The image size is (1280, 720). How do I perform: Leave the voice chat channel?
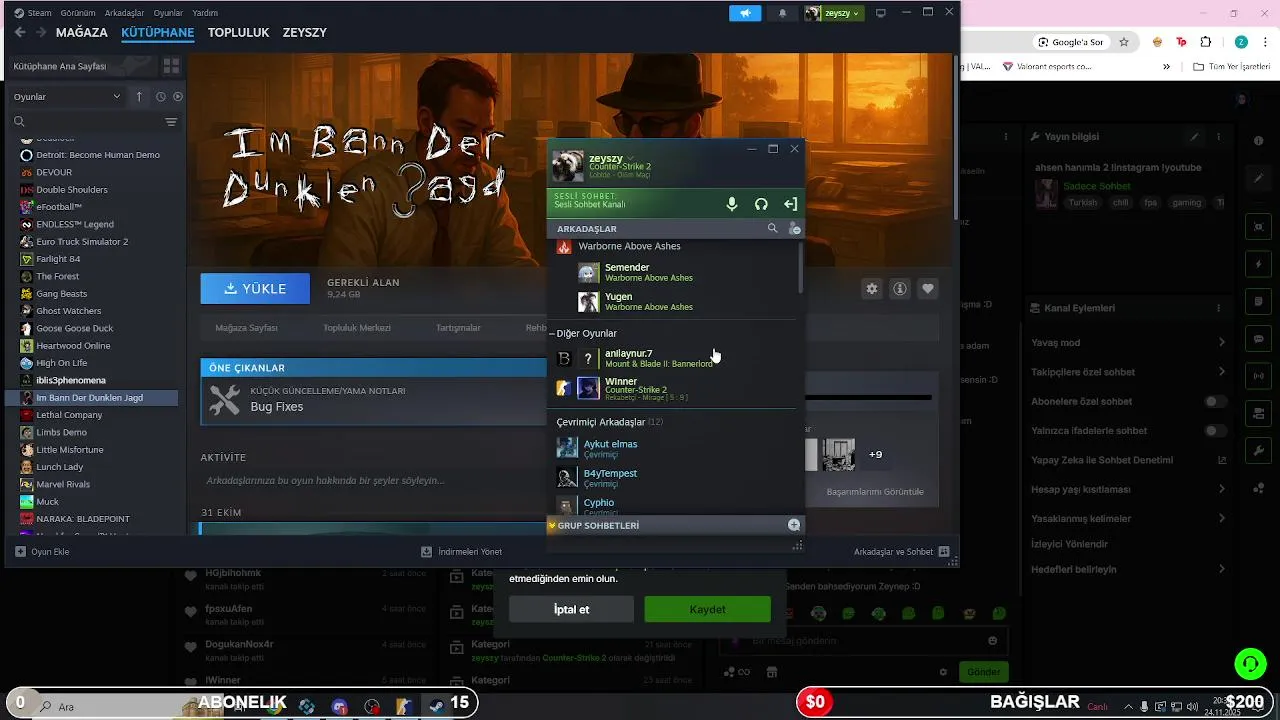pos(790,204)
